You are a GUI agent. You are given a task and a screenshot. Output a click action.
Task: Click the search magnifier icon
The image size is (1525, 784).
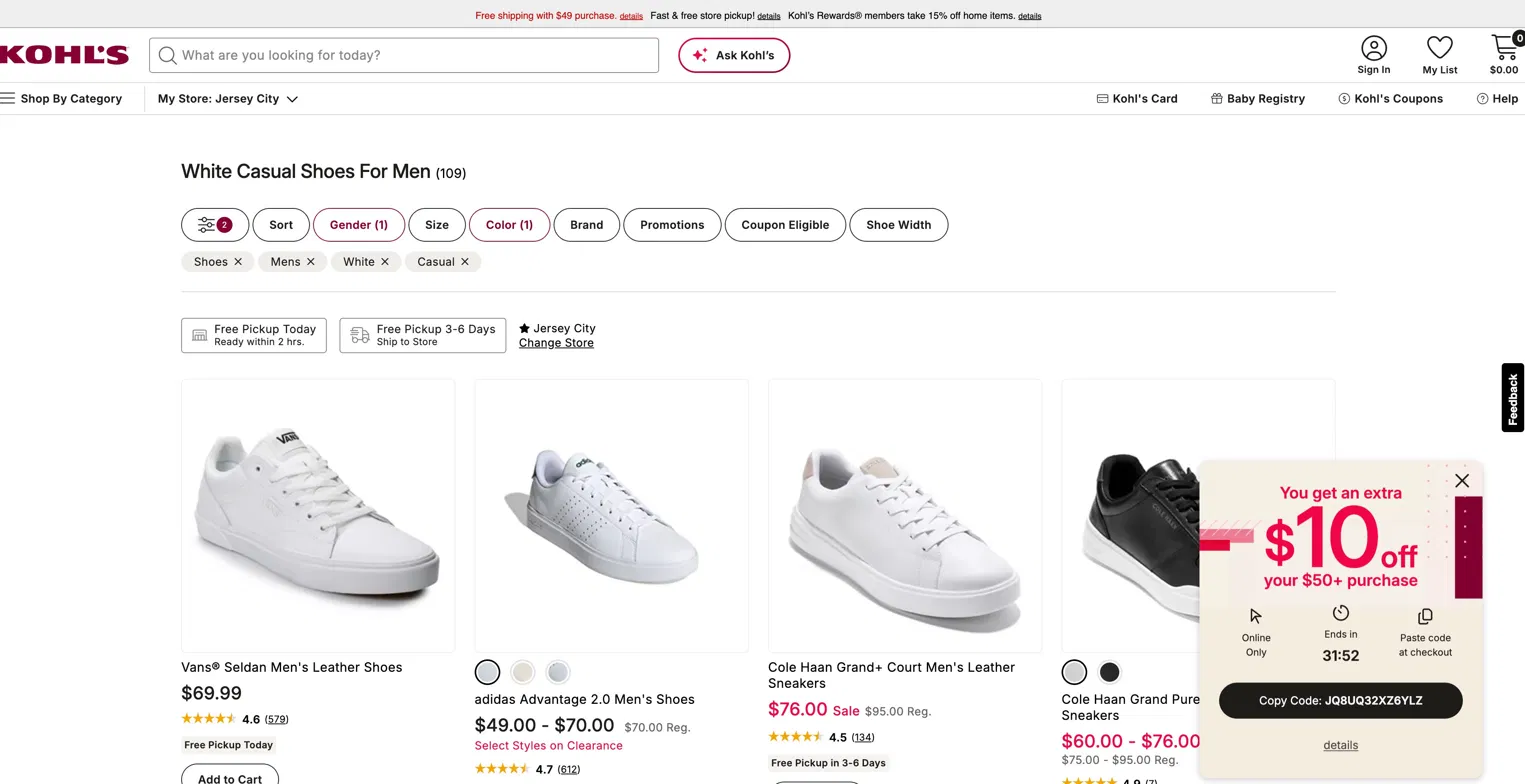167,55
